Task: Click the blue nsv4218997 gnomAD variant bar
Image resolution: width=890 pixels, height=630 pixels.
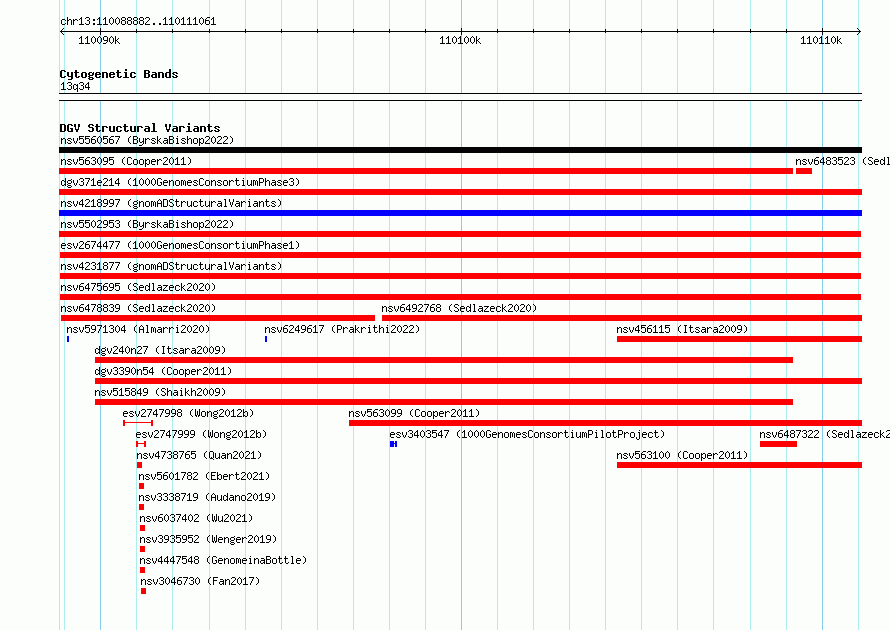Action: coord(460,213)
